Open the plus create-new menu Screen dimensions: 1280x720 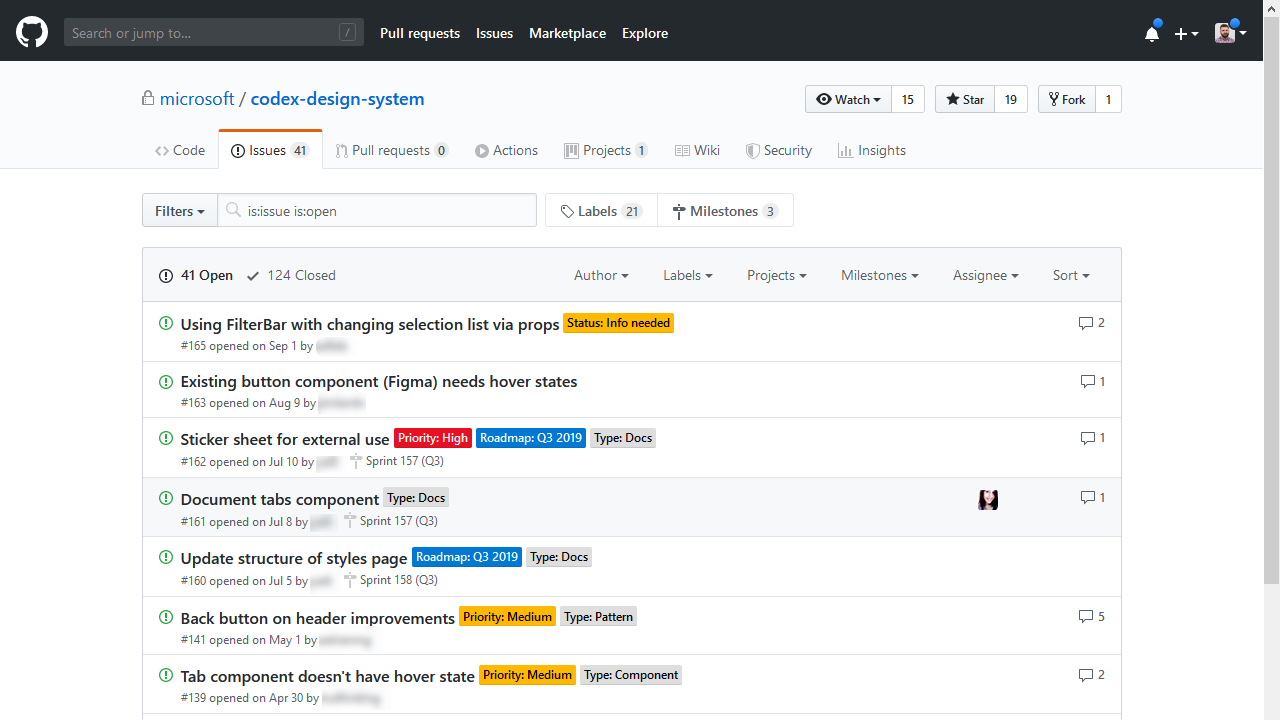(x=1186, y=33)
